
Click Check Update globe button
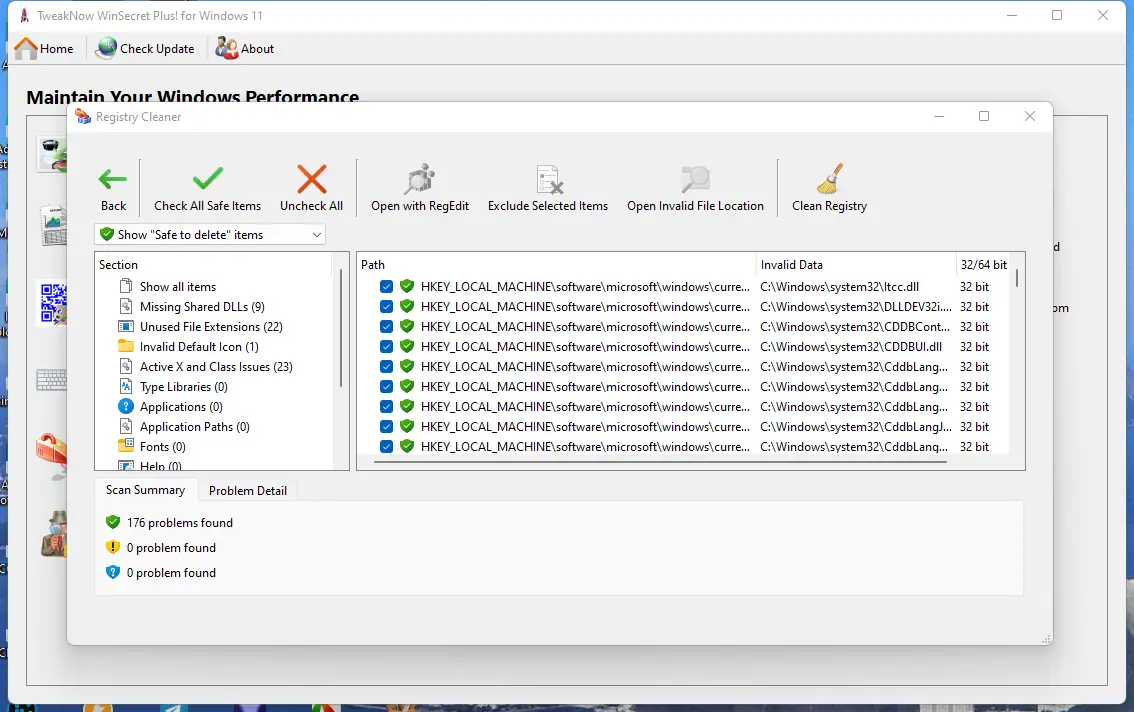tap(146, 48)
